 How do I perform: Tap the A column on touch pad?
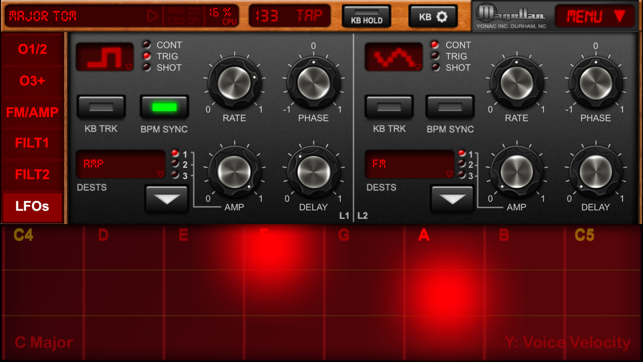click(445, 293)
